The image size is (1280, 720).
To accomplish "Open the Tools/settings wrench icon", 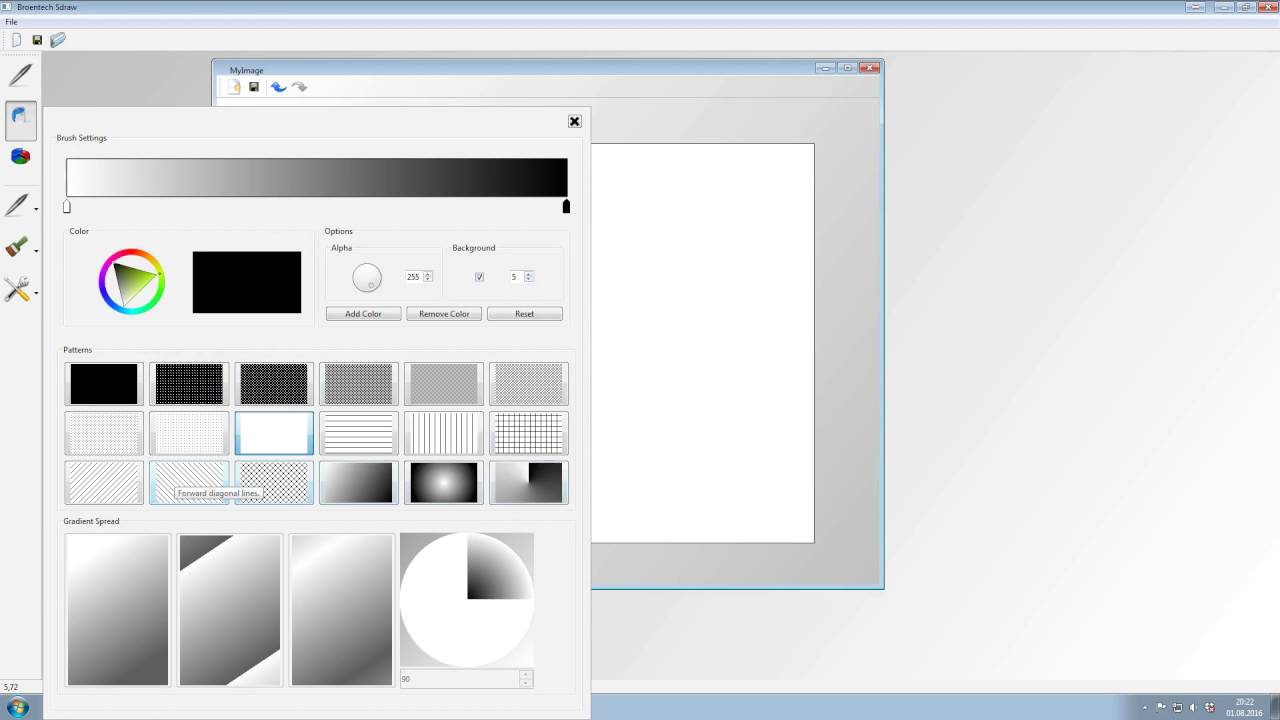I will pyautogui.click(x=19, y=290).
